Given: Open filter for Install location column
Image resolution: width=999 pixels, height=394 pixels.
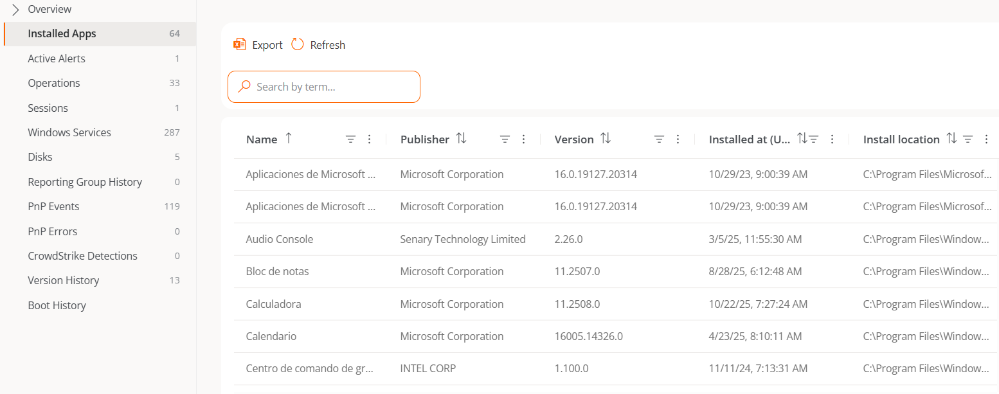Looking at the screenshot, I should (x=968, y=139).
